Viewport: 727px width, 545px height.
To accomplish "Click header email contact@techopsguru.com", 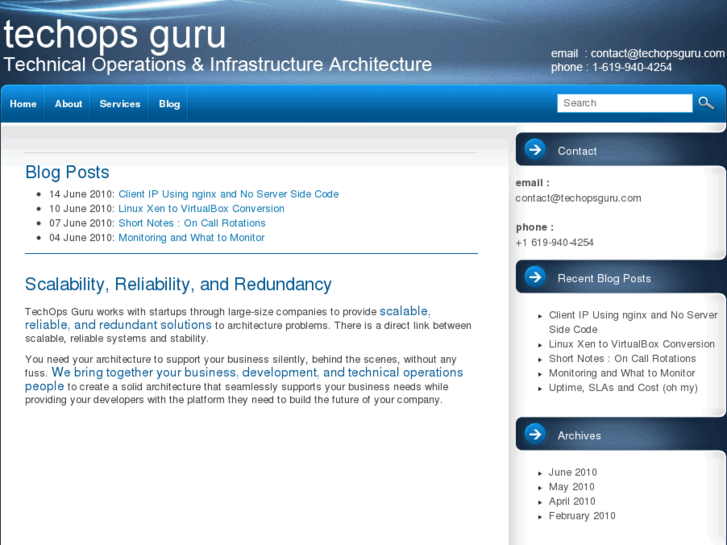I will tap(657, 53).
